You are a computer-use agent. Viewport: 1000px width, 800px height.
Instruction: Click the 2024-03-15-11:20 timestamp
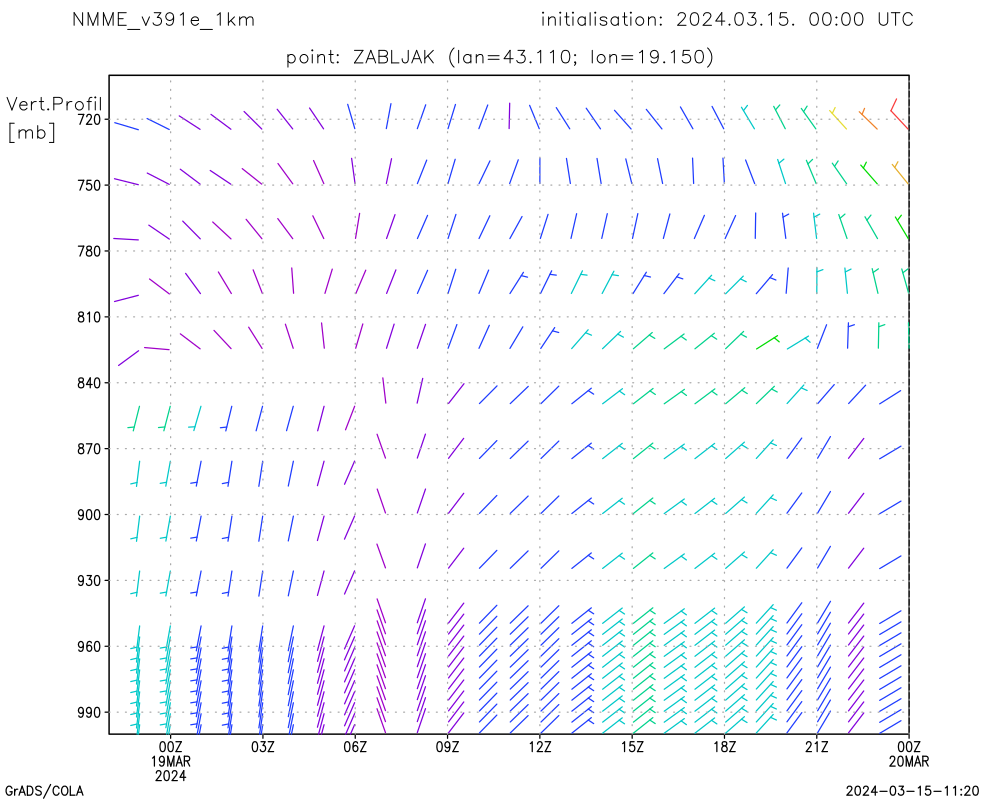[x=912, y=791]
